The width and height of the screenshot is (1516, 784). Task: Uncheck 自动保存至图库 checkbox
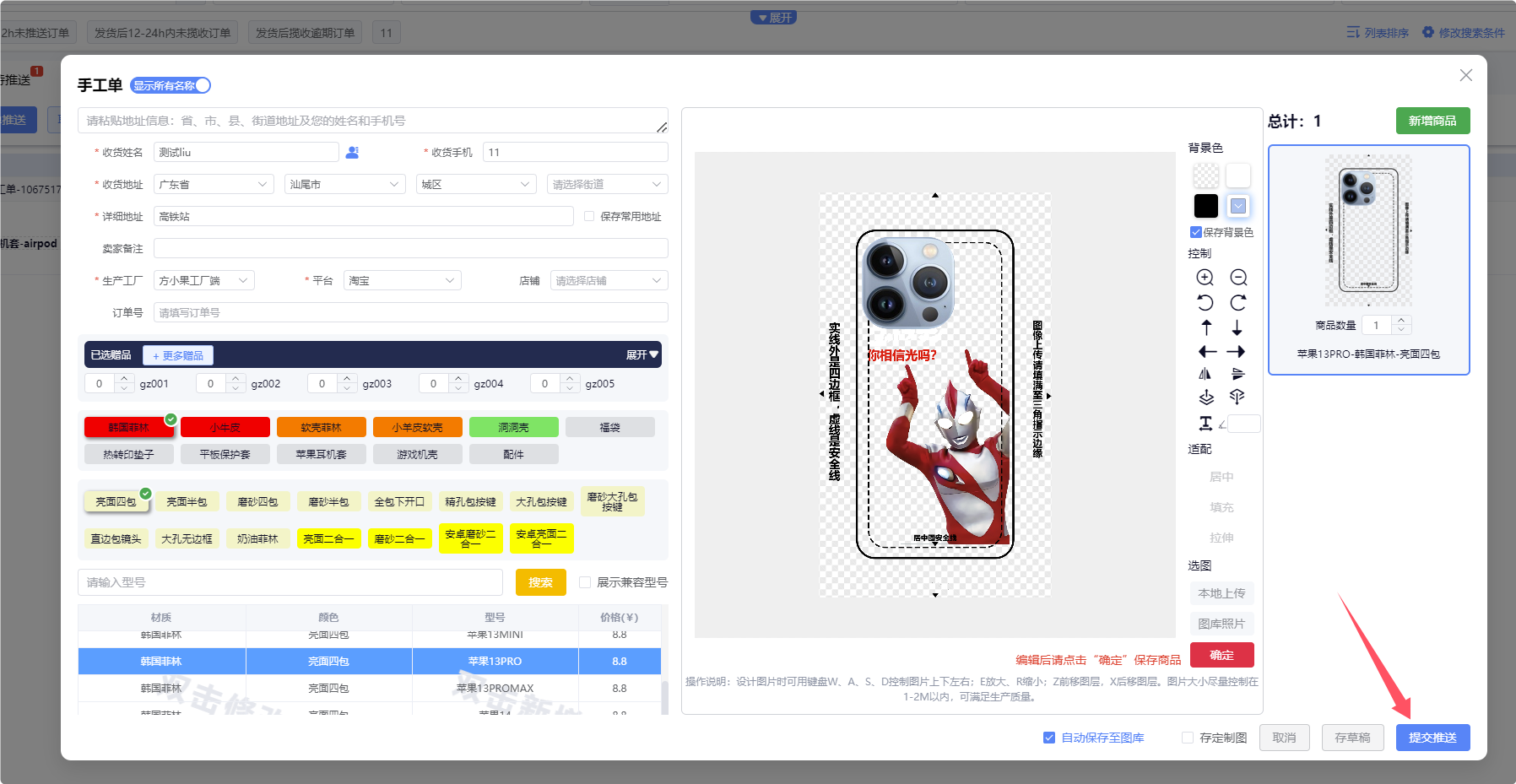click(x=1049, y=738)
